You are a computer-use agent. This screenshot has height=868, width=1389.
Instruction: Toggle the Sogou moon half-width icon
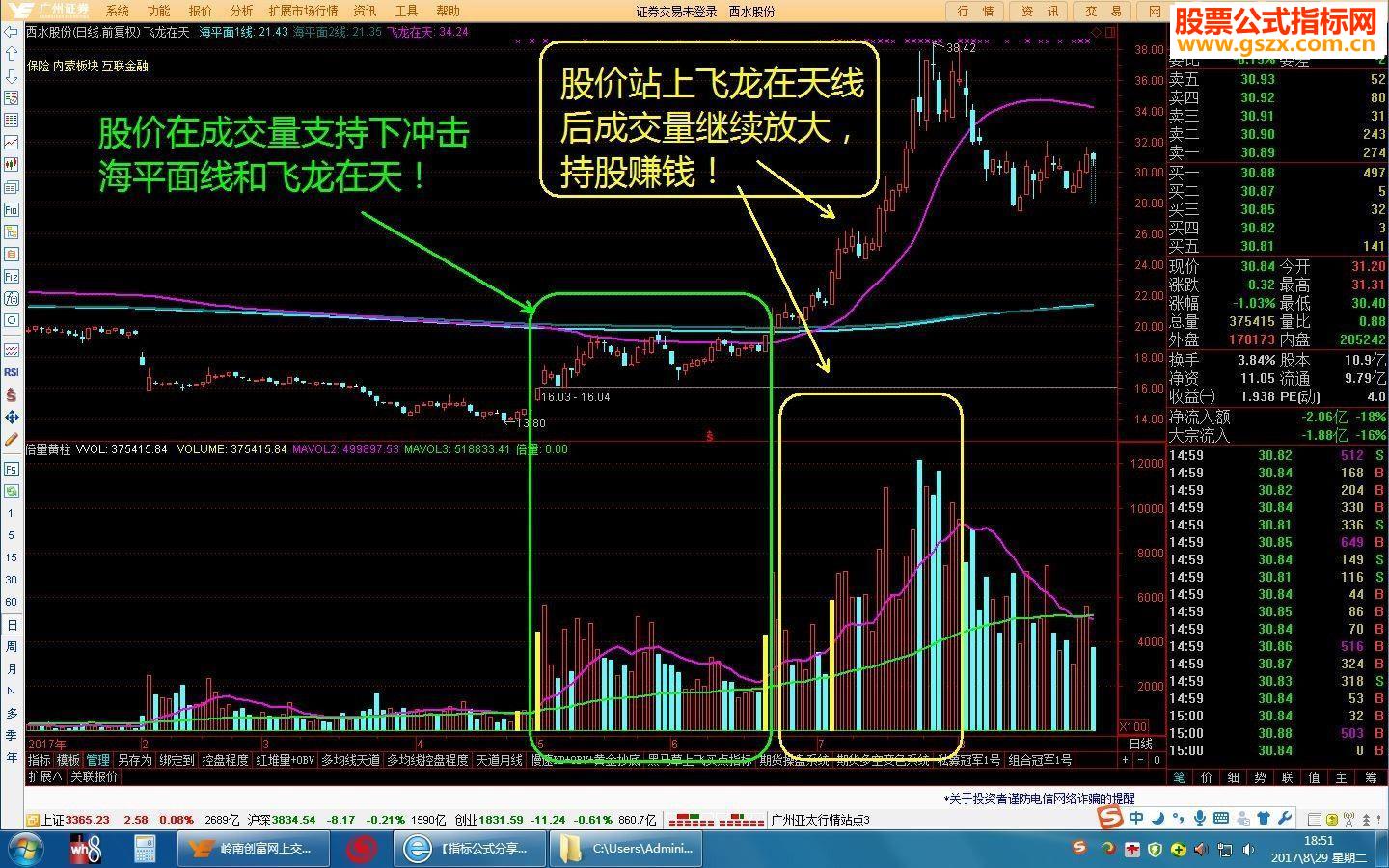(x=1157, y=818)
